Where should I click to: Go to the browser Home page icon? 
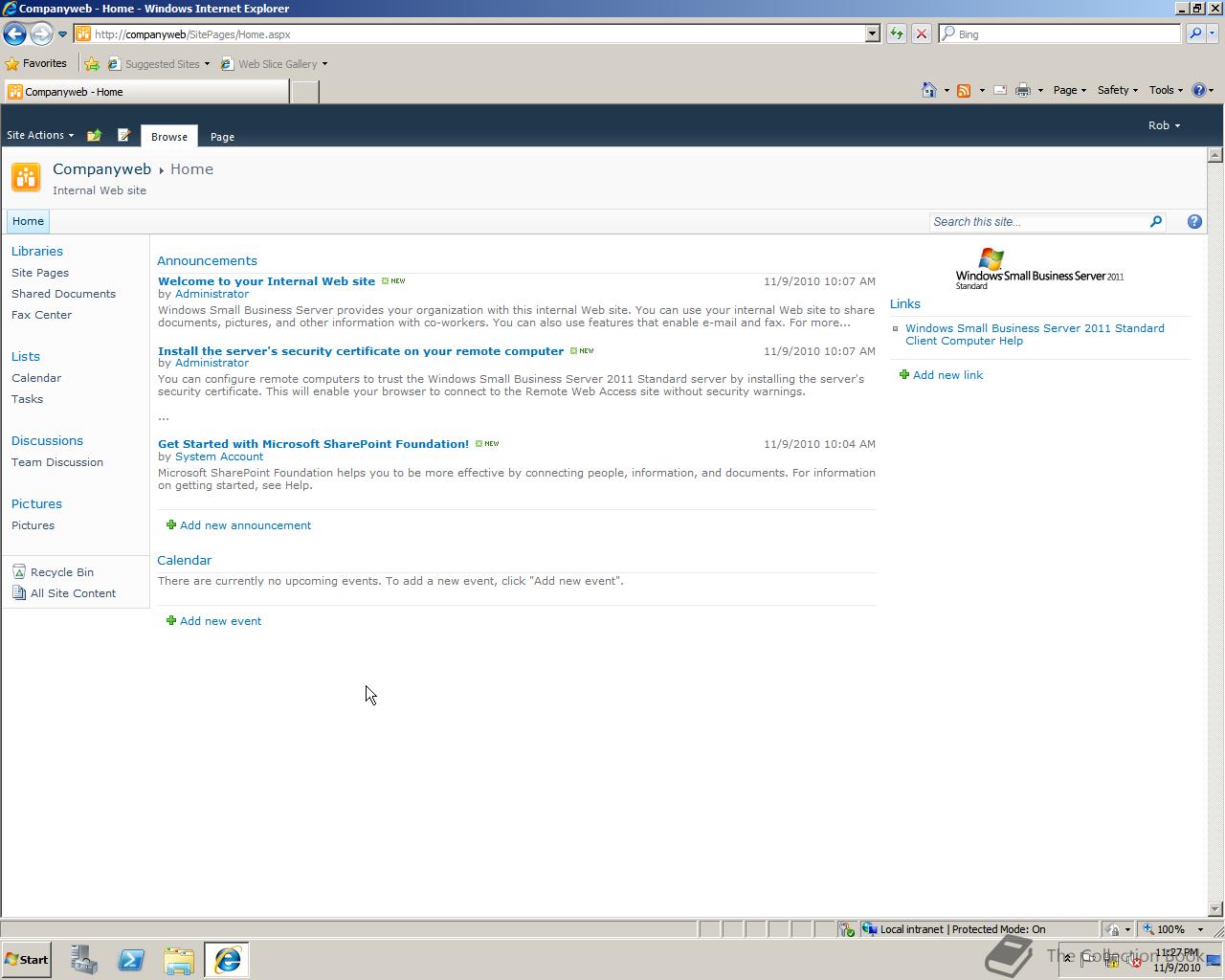click(x=928, y=90)
